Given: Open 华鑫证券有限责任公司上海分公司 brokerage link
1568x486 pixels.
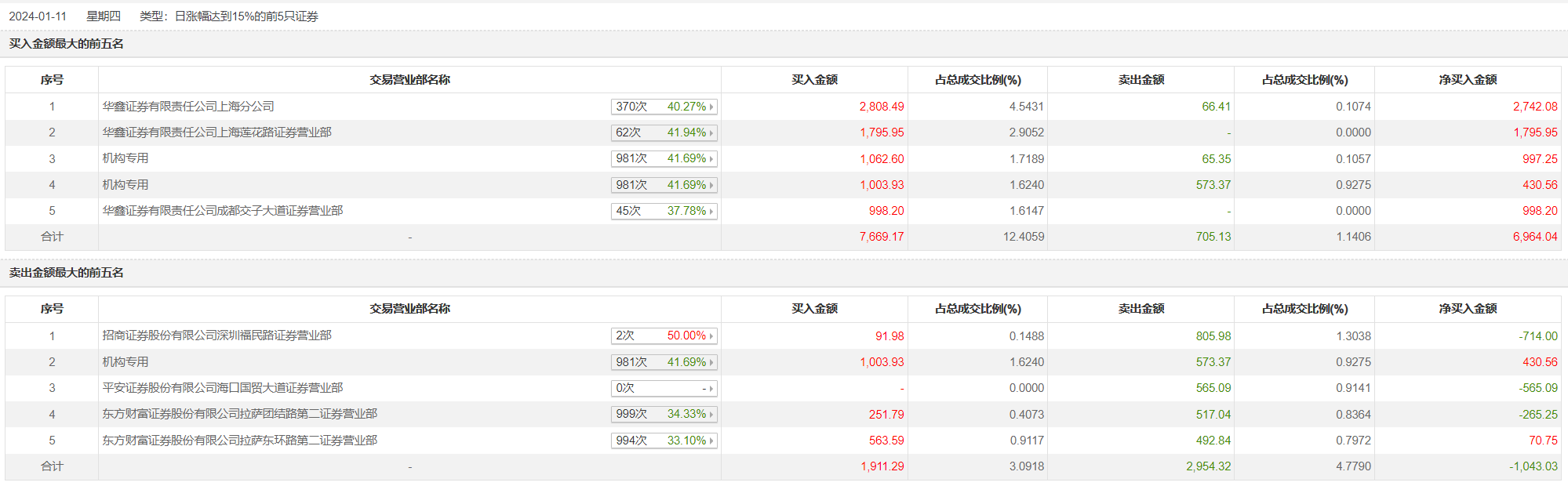Looking at the screenshot, I should point(188,107).
